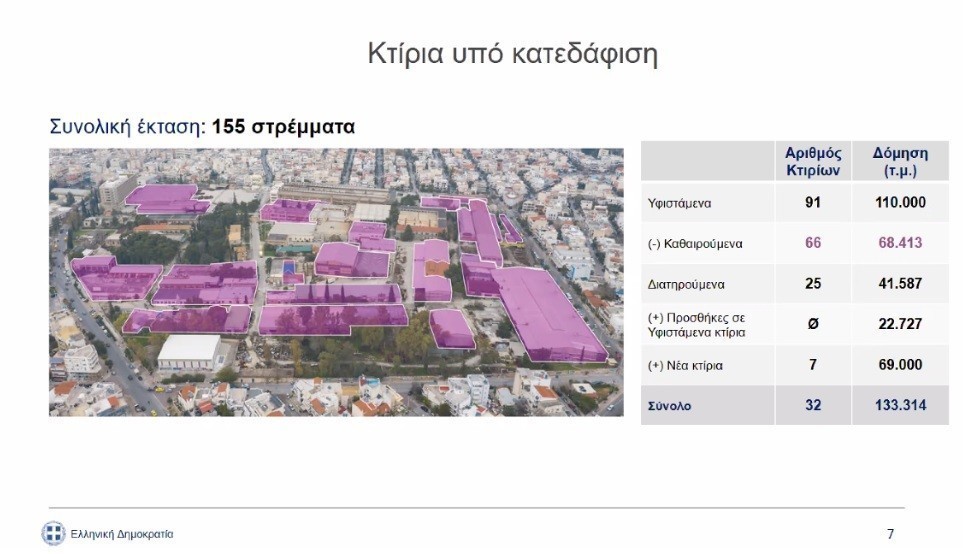Viewport: 963px width, 554px height.
Task: Select the 'Δόμηση (τ.μ.)' column header
Action: coord(899,161)
